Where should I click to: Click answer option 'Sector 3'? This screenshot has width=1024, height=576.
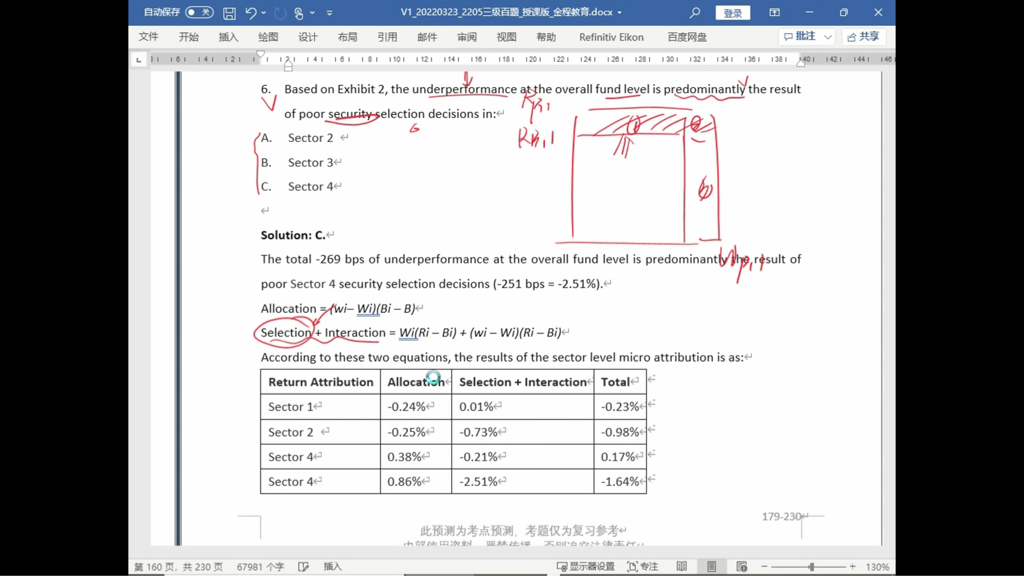click(310, 163)
